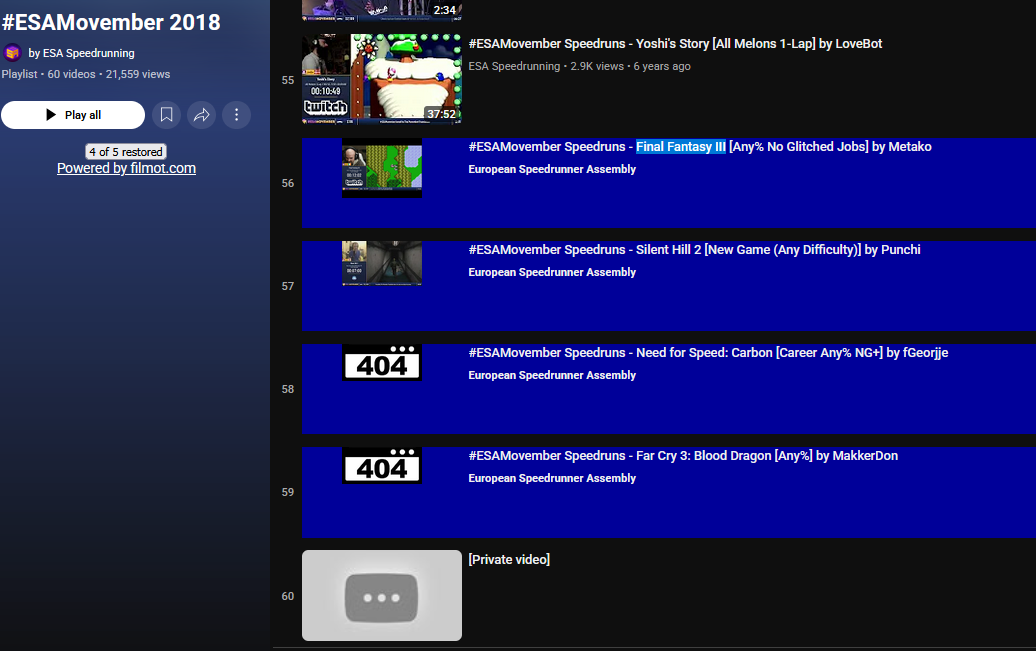This screenshot has height=651, width=1036.
Task: Click 404 thumbnail for Need for Speed
Action: (382, 362)
